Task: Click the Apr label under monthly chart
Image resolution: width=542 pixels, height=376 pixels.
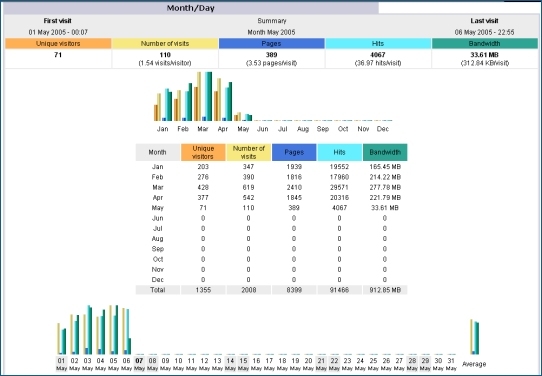Action: 223,129
